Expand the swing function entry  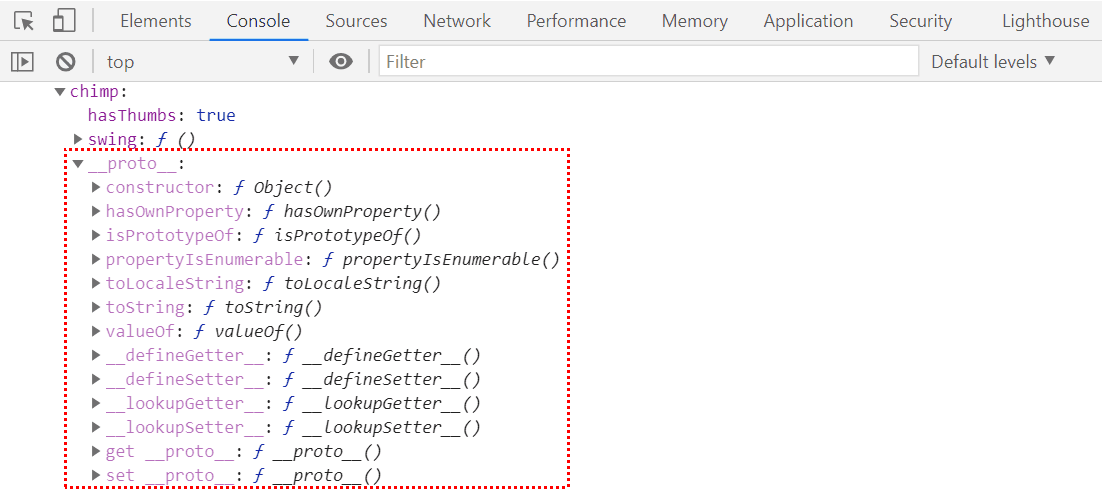point(78,139)
